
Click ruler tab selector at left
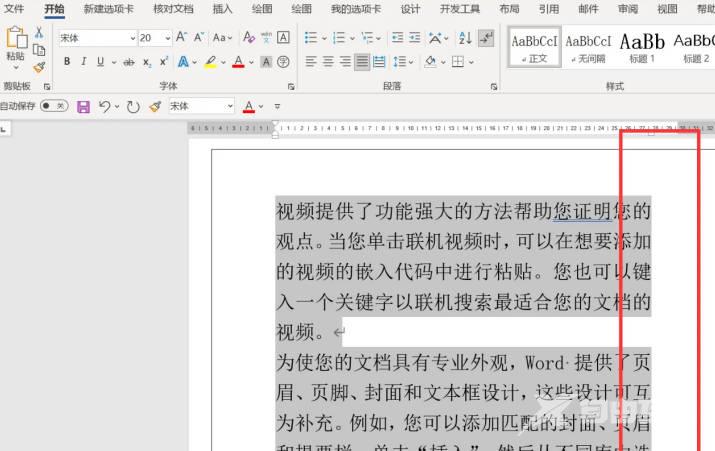pos(4,129)
